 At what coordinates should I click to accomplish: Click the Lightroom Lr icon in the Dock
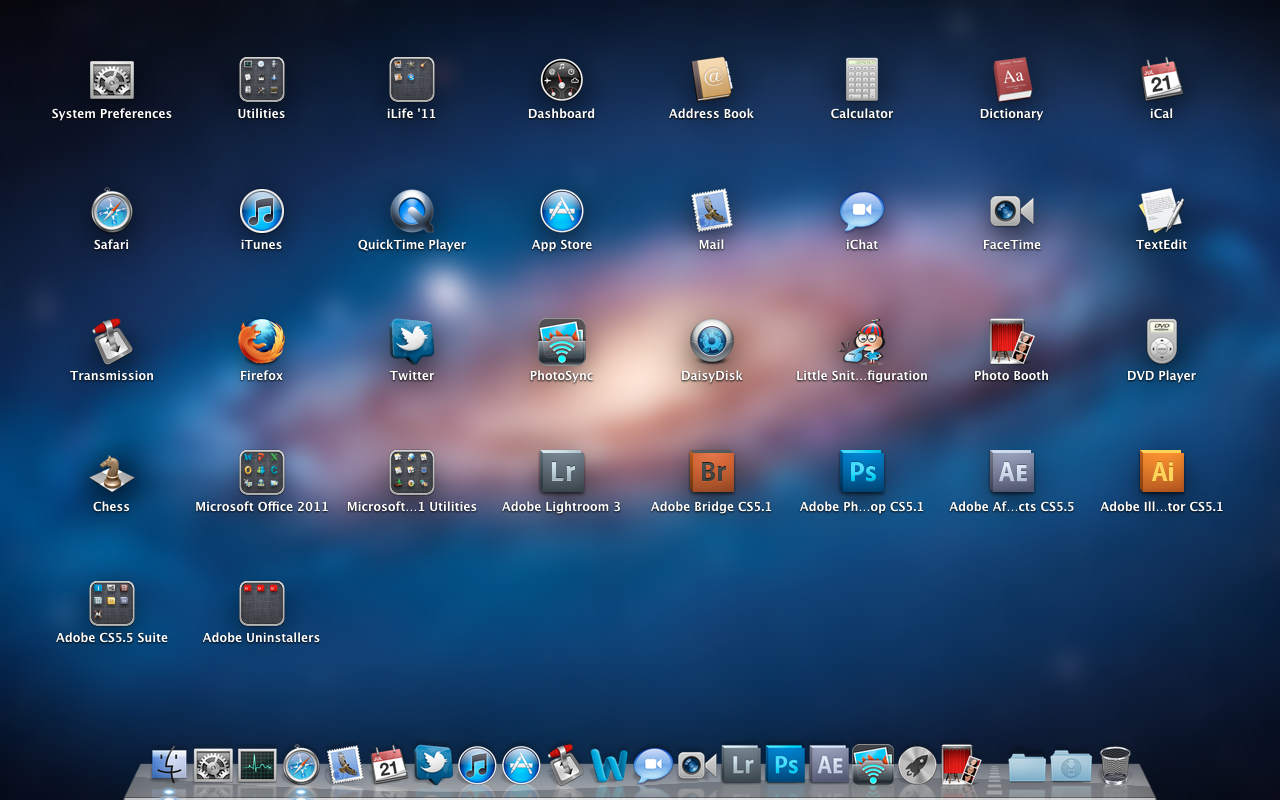[741, 766]
